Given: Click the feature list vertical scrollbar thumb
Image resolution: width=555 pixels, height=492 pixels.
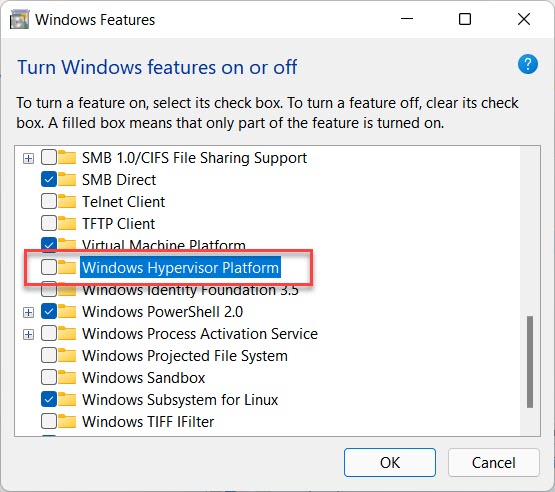Looking at the screenshot, I should pyautogui.click(x=530, y=362).
